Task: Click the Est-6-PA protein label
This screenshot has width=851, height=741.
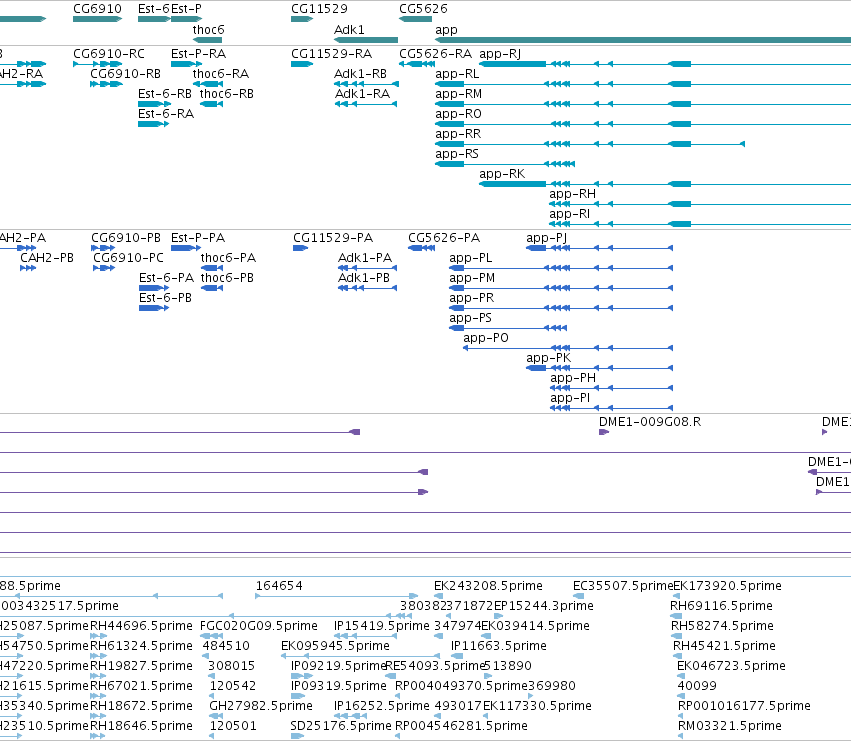Action: click(166, 277)
